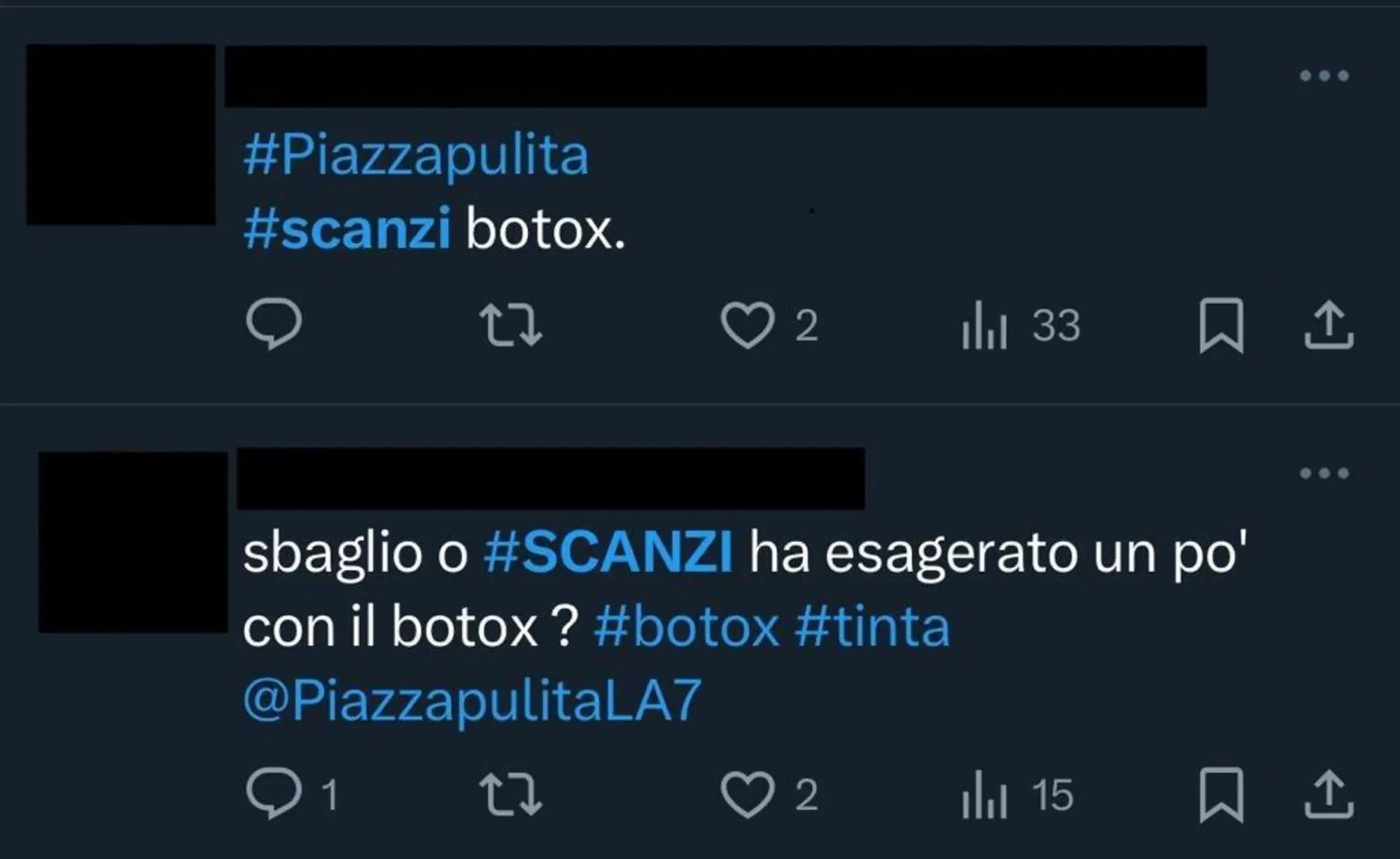1400x859 pixels.
Task: Open more options for second tweet
Action: 1324,473
